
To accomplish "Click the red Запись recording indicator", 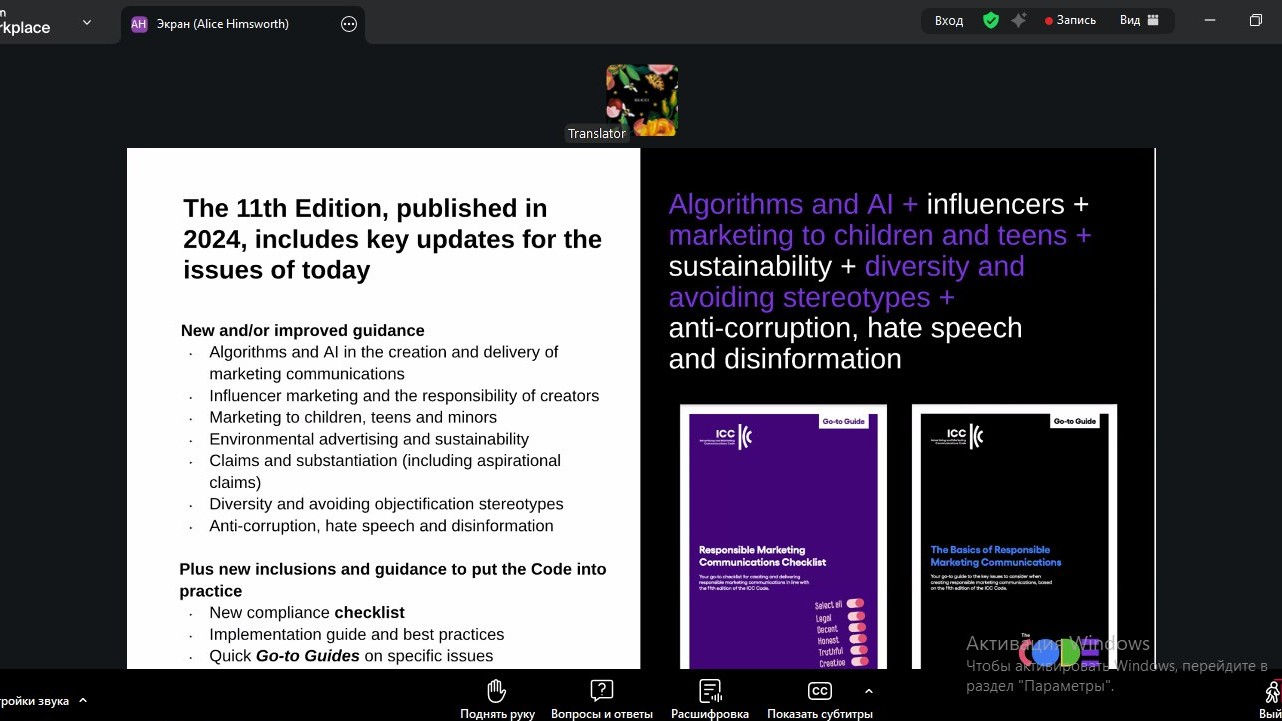I will pyautogui.click(x=1070, y=21).
